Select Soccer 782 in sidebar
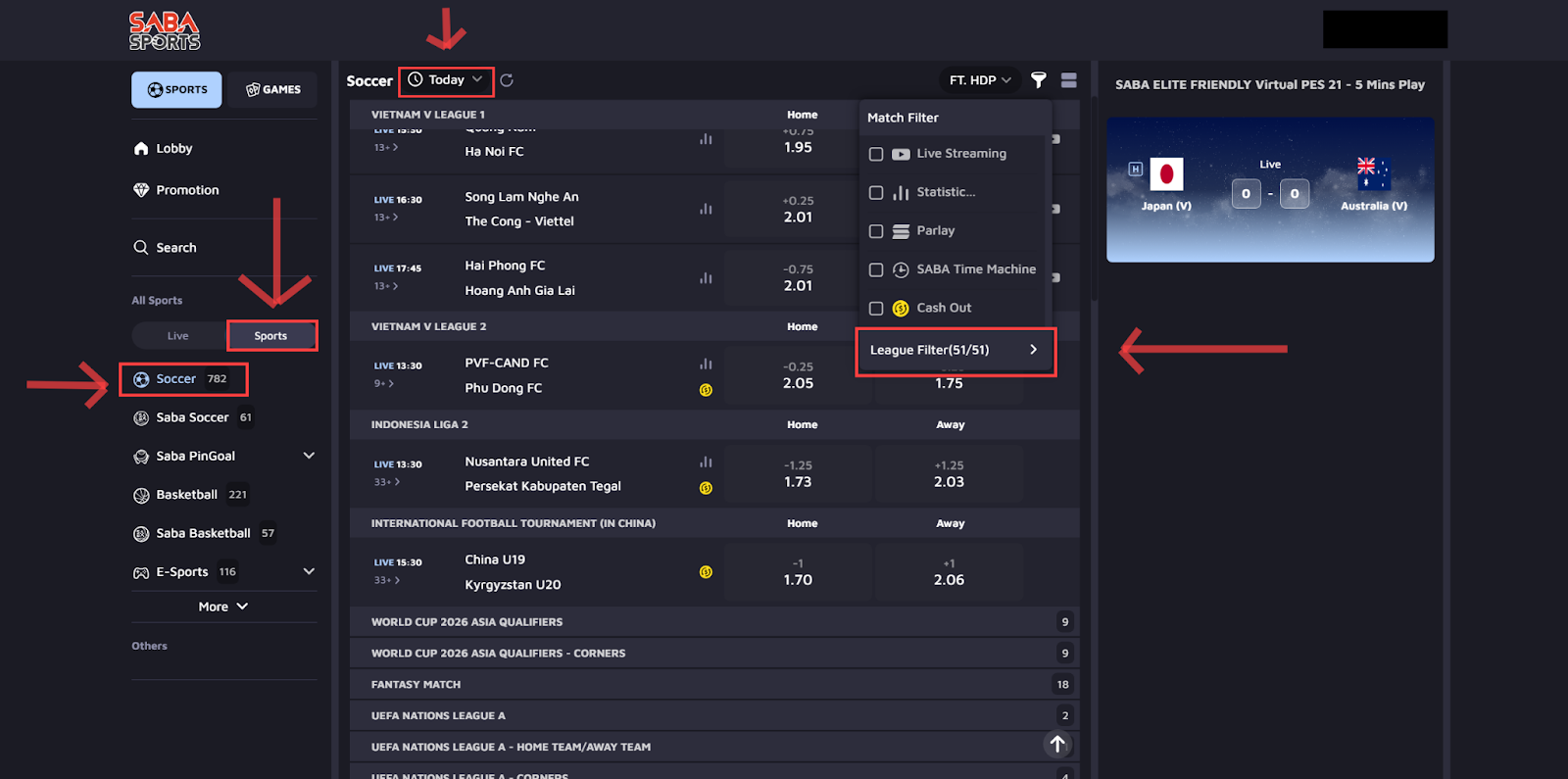Viewport: 1568px width, 779px height. tap(183, 379)
